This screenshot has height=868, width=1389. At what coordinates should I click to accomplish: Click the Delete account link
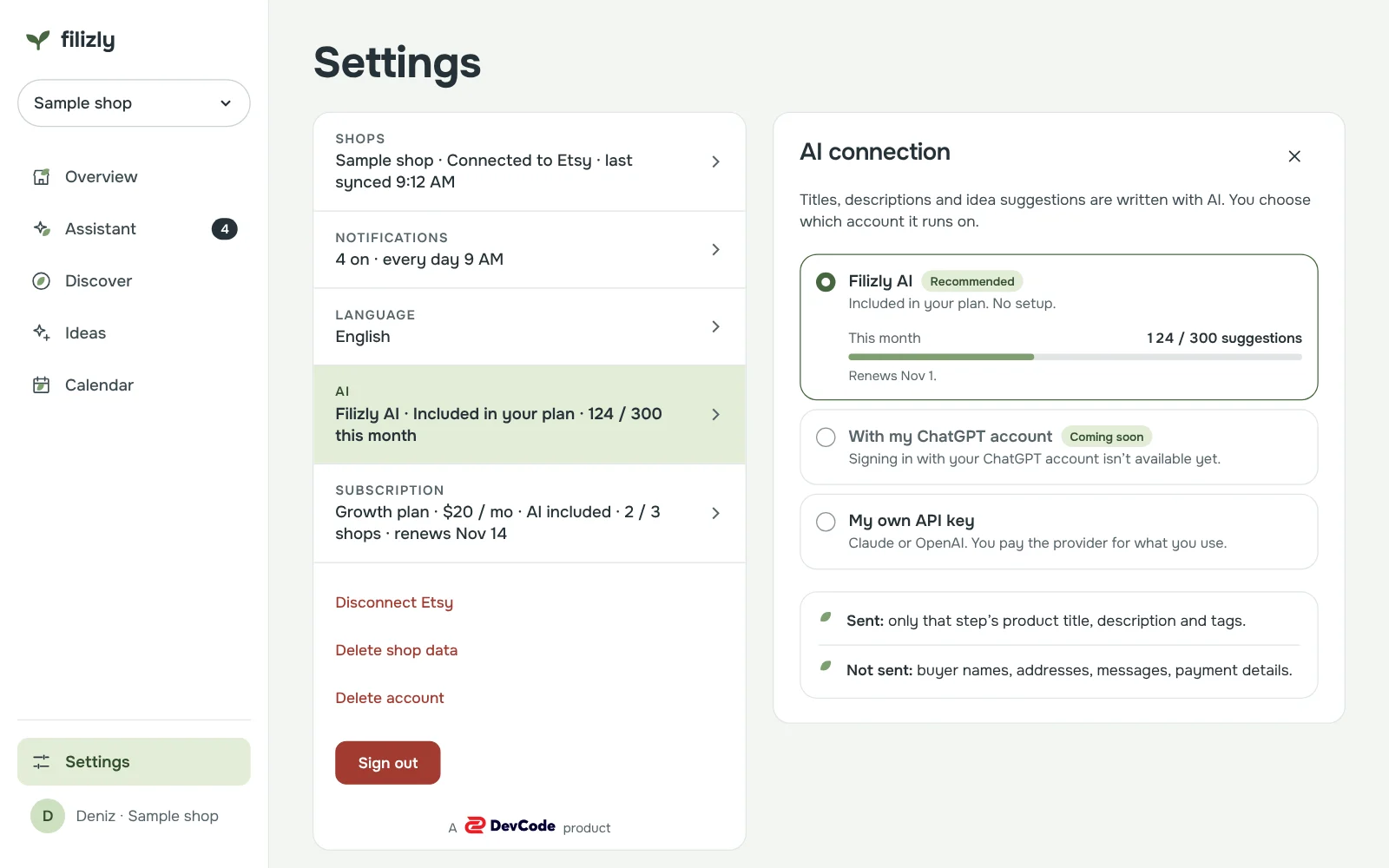(x=390, y=698)
